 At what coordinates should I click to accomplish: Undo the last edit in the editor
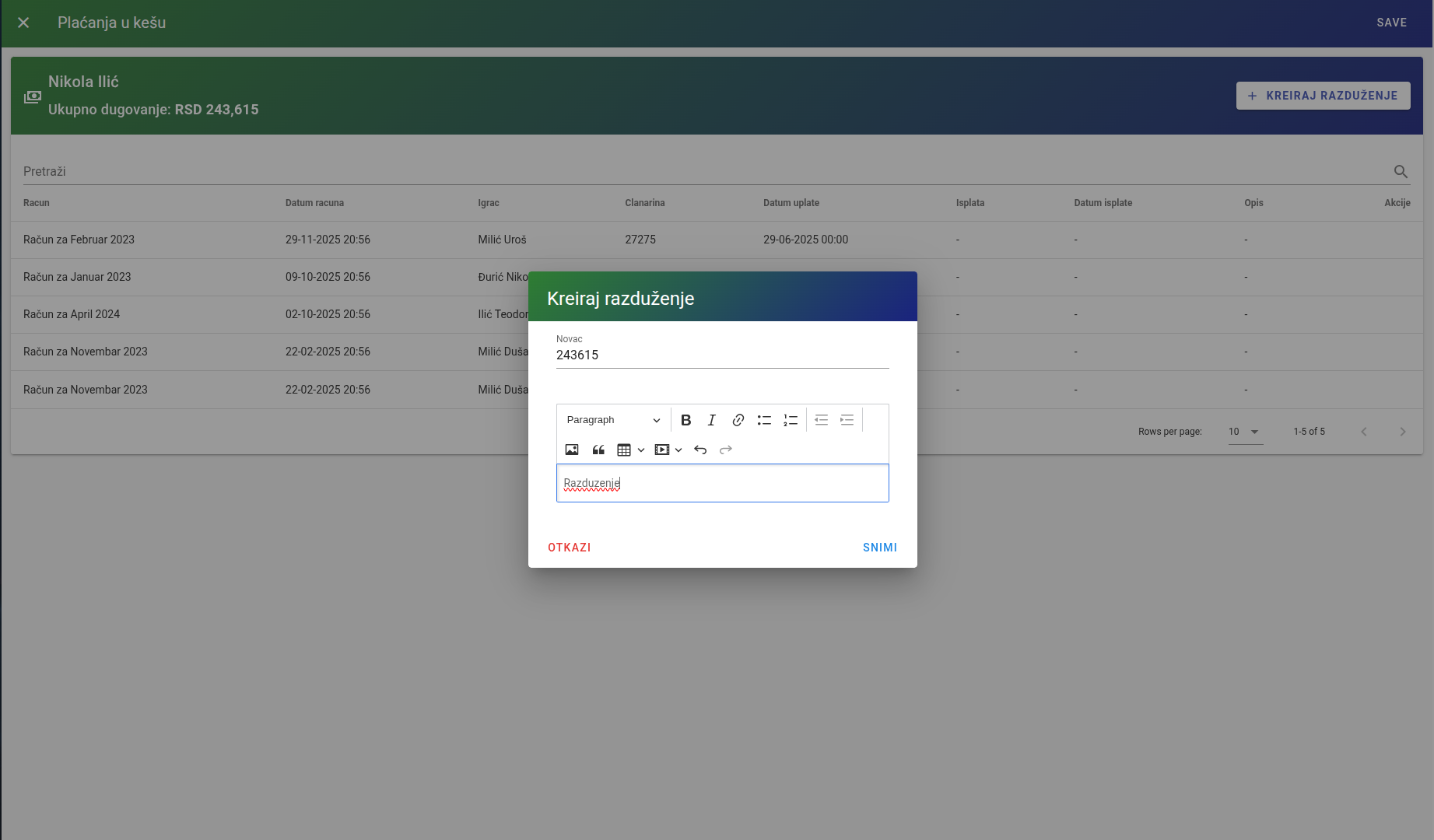tap(700, 450)
